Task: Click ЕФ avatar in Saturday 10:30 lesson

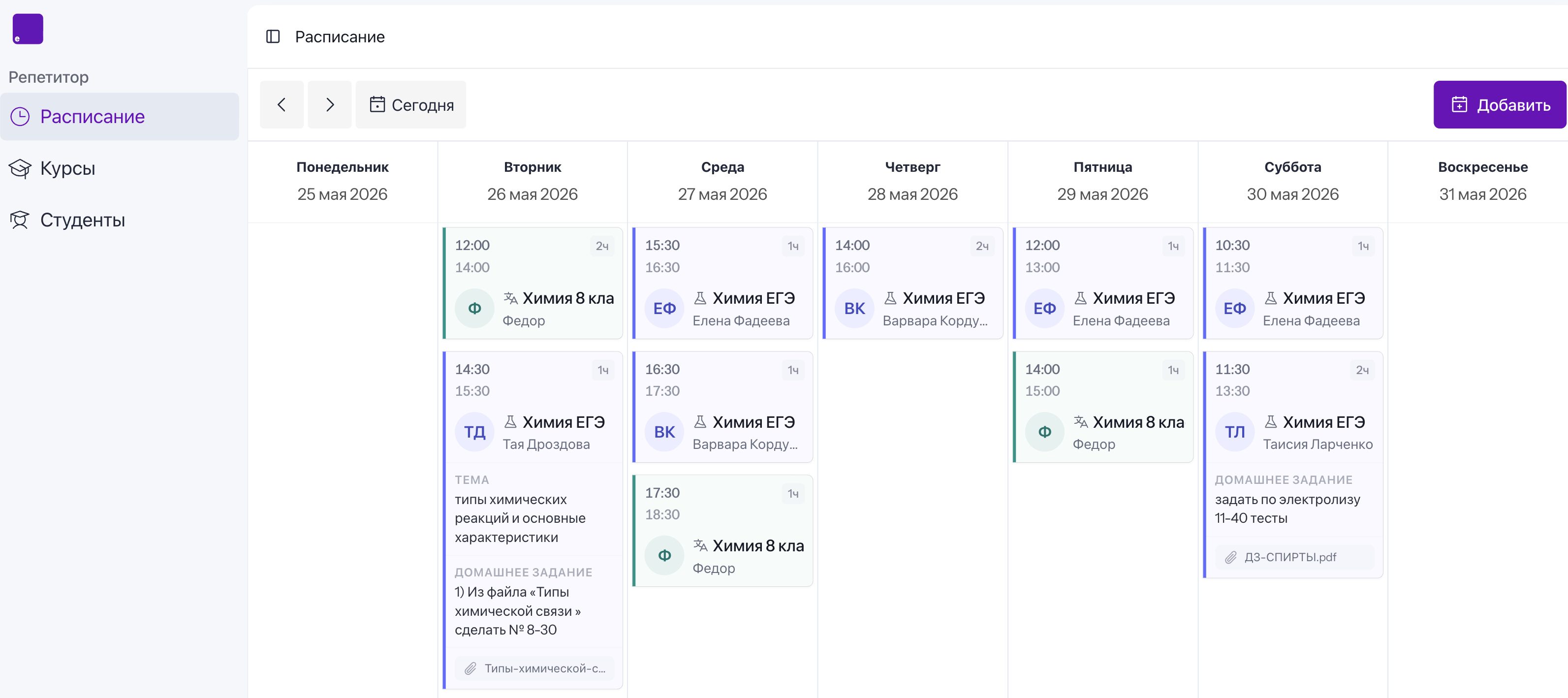Action: pyautogui.click(x=1234, y=309)
